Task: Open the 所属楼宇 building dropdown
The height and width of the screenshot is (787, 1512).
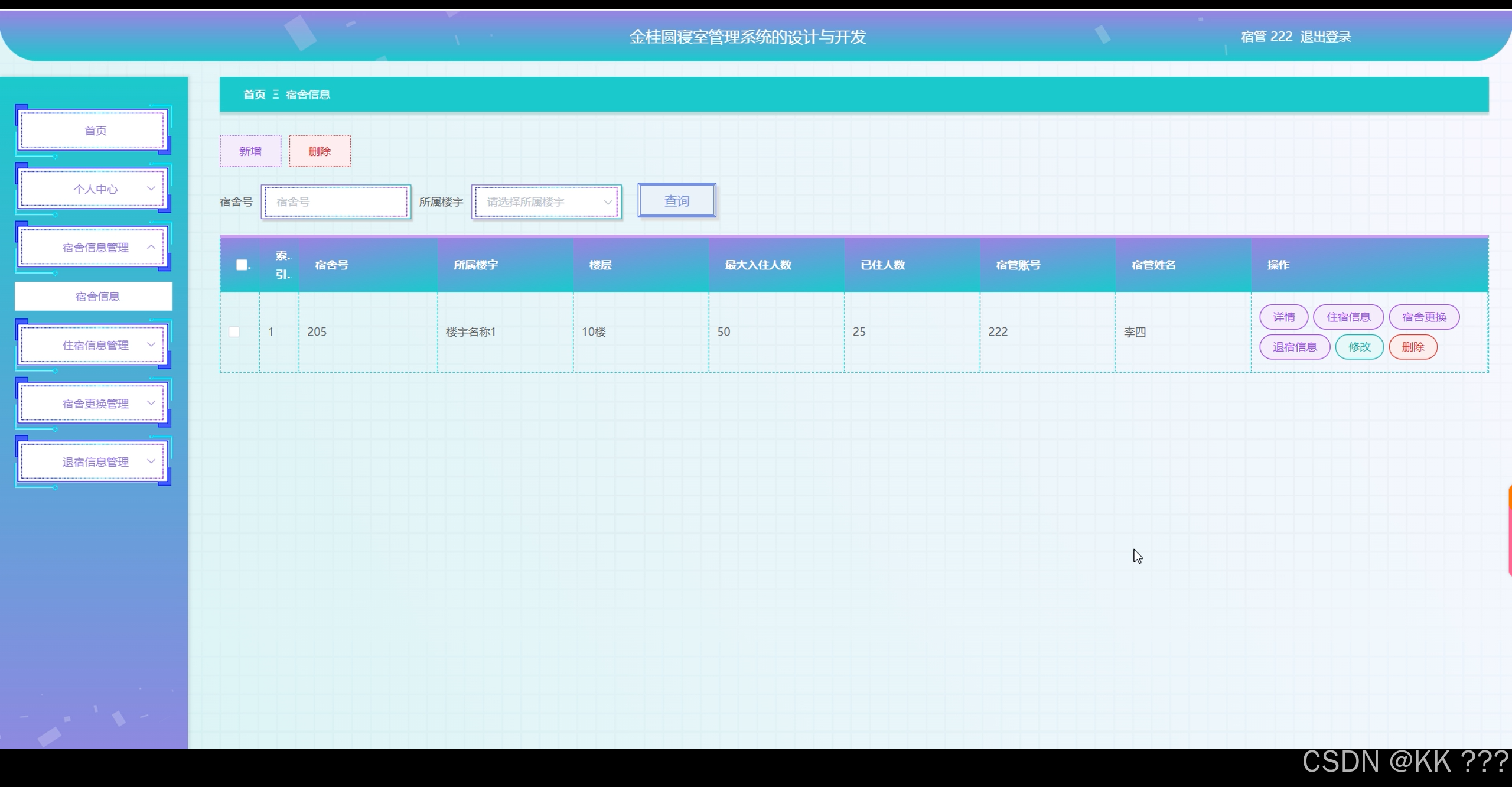Action: point(546,202)
